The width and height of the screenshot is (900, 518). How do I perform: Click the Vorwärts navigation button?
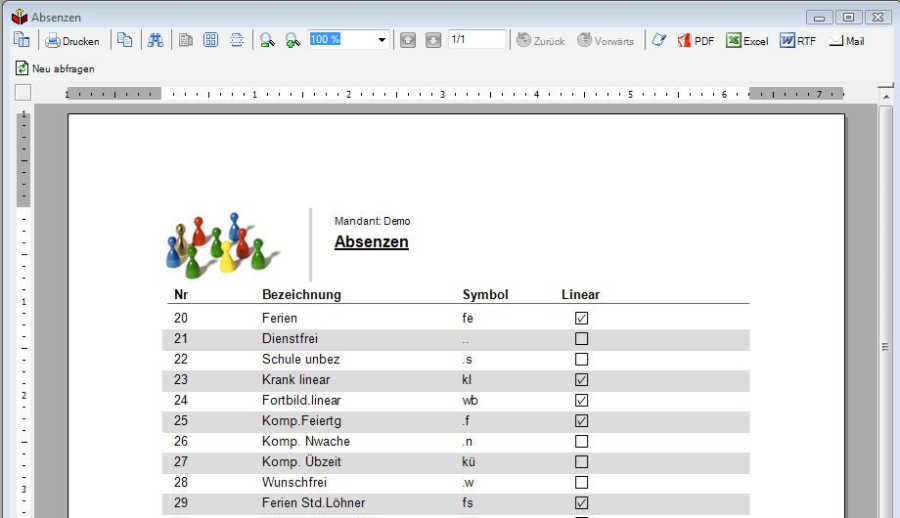point(606,40)
